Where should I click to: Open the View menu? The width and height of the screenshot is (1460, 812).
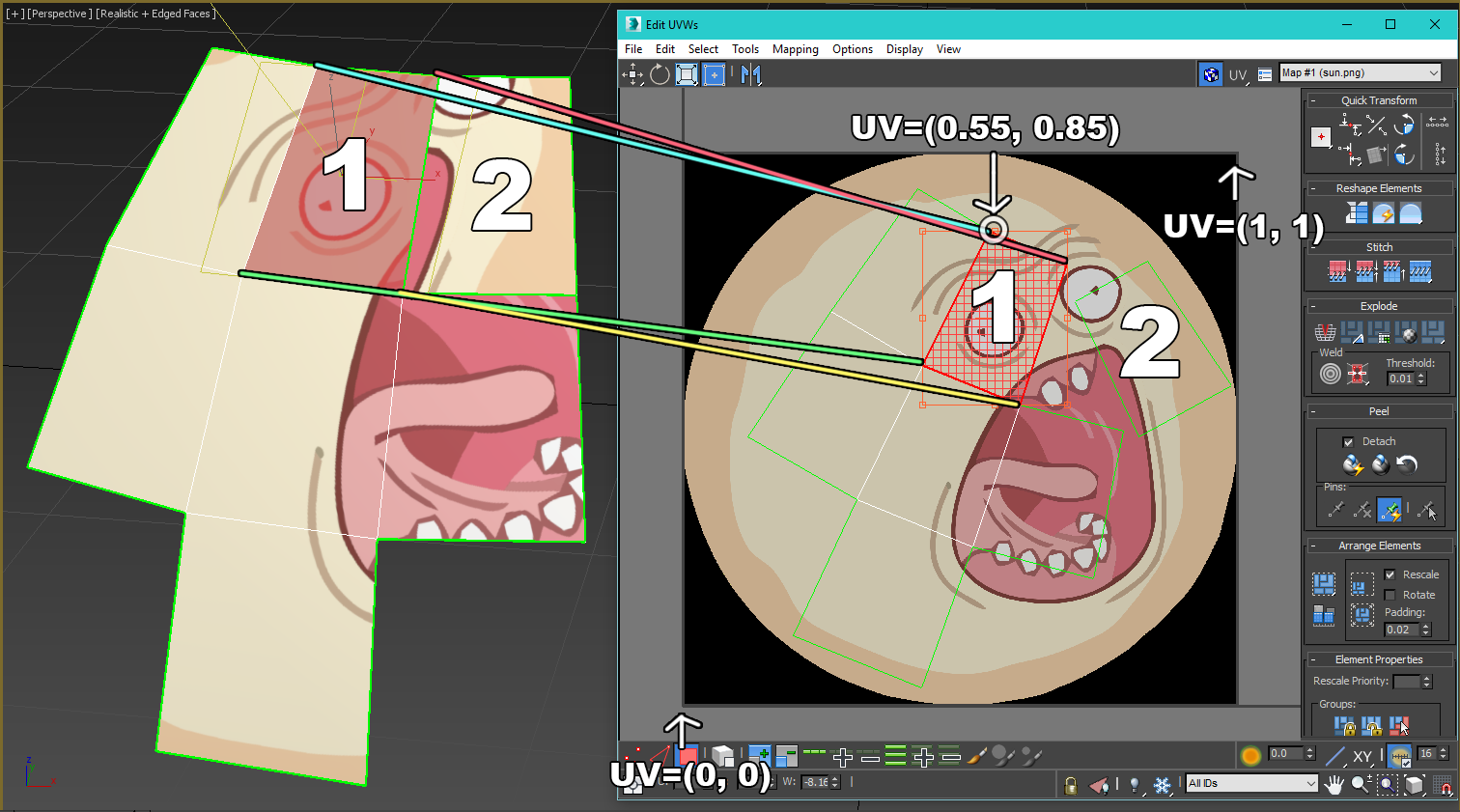948,49
